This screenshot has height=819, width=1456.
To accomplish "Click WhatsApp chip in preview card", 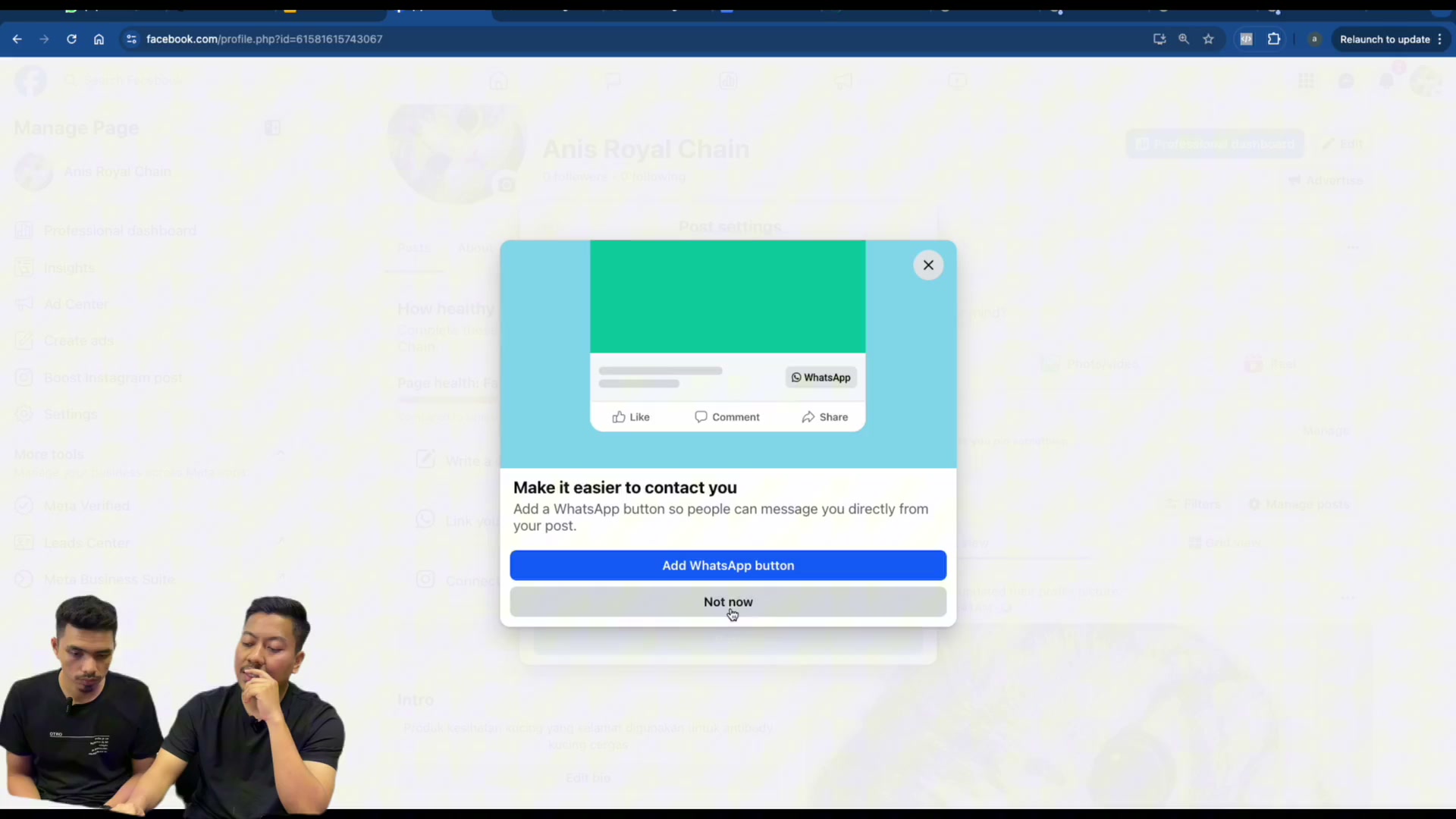I will (821, 378).
